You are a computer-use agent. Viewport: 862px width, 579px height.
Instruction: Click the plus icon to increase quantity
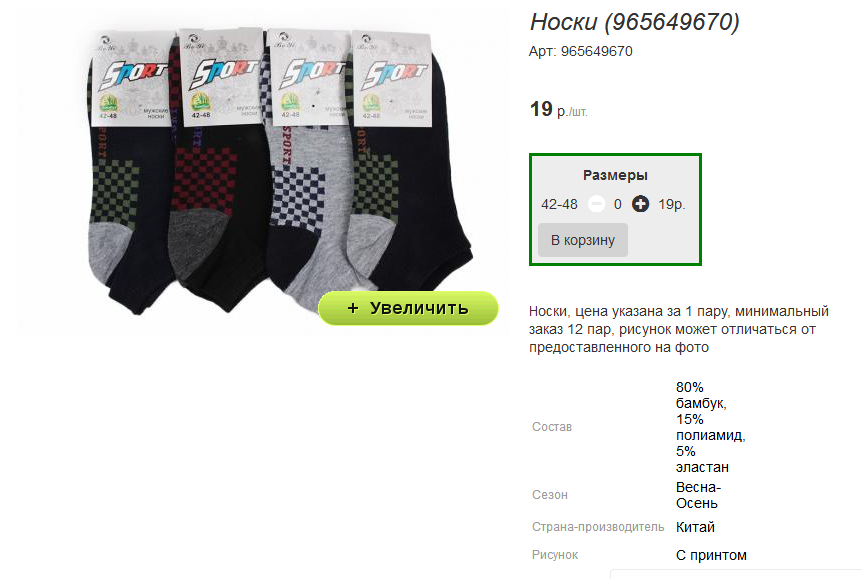coord(640,204)
